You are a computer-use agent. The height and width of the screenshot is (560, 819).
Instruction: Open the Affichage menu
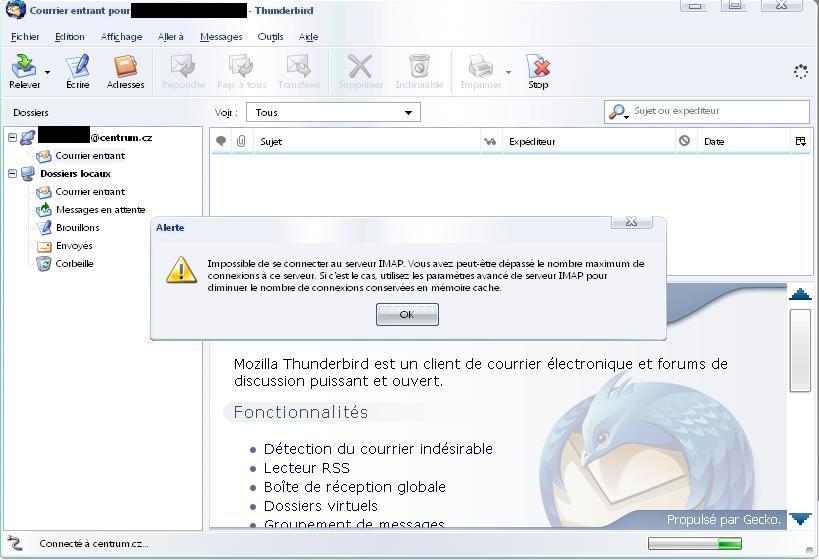click(121, 37)
